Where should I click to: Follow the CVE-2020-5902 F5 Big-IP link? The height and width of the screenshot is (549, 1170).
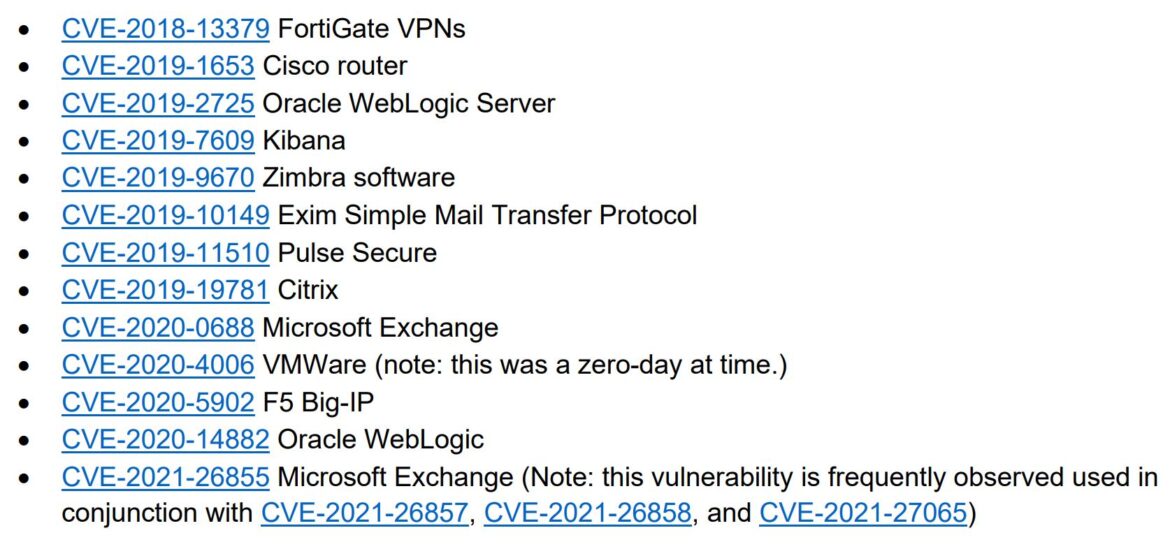click(157, 402)
